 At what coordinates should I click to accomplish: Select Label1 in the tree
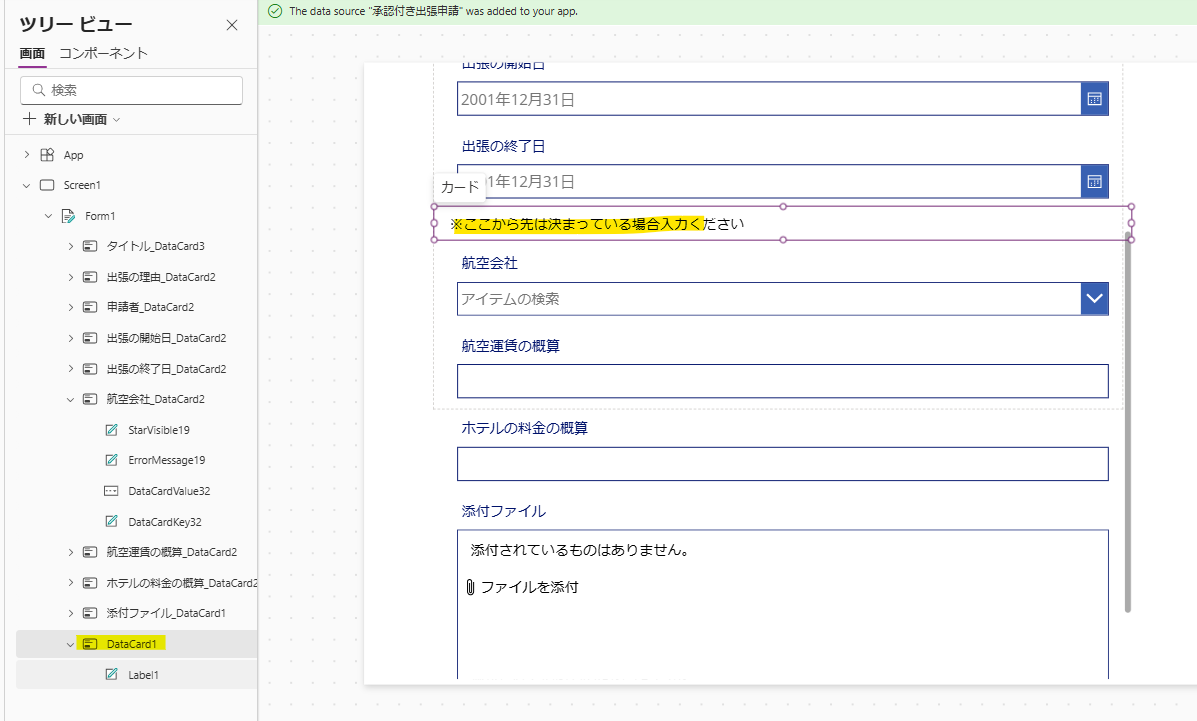pyautogui.click(x=144, y=675)
